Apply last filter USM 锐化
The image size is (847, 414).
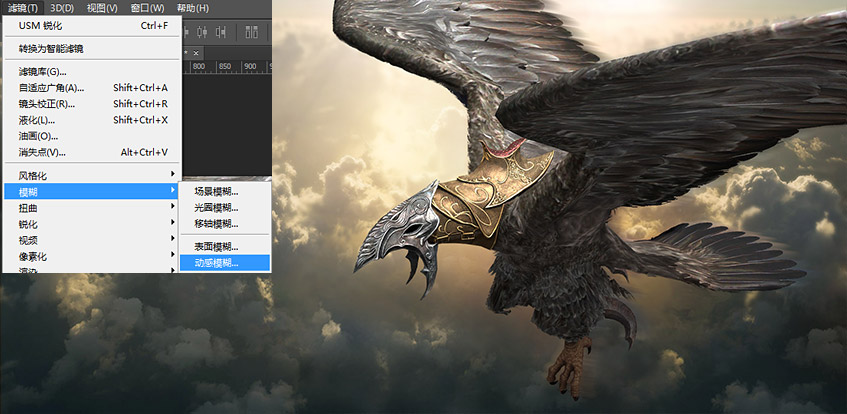tap(93, 26)
